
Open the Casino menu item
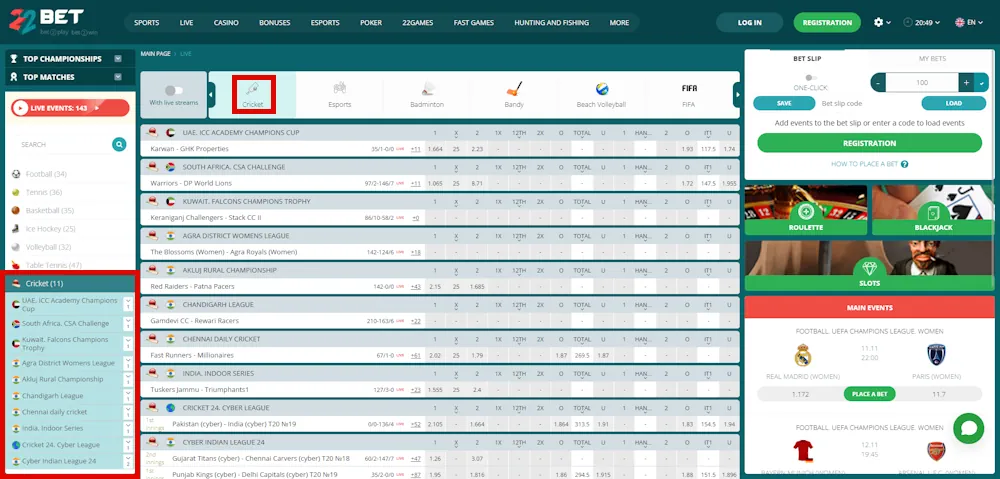(x=226, y=22)
